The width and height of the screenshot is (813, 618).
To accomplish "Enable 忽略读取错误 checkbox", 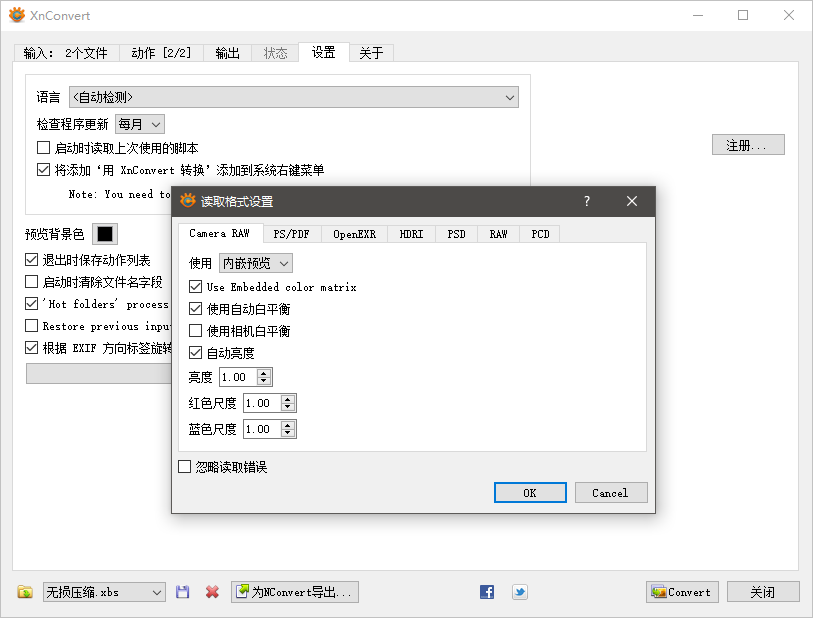I will (x=185, y=467).
